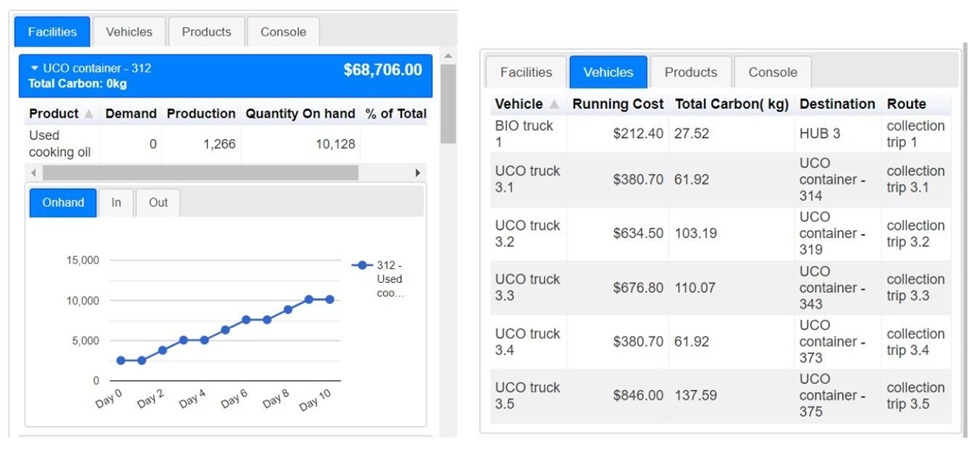Open Console tab in left panel
The image size is (975, 450).
[284, 32]
